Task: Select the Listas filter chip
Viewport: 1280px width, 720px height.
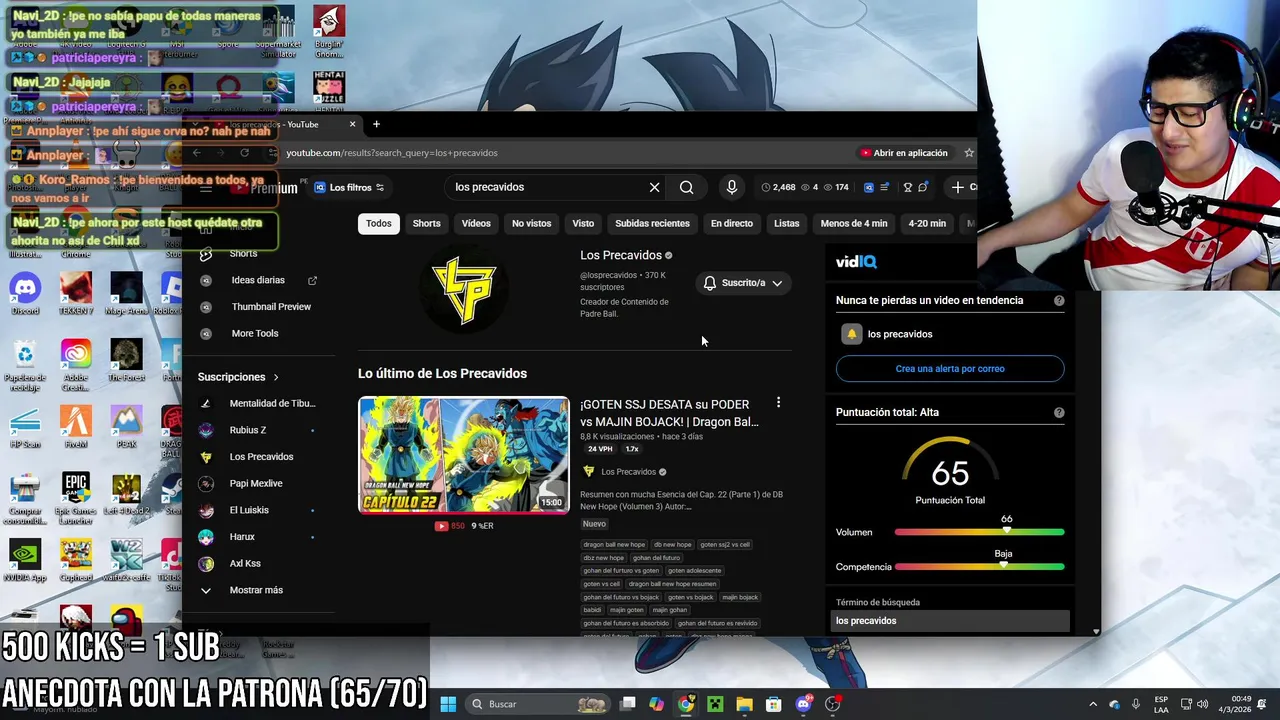Action: [787, 223]
